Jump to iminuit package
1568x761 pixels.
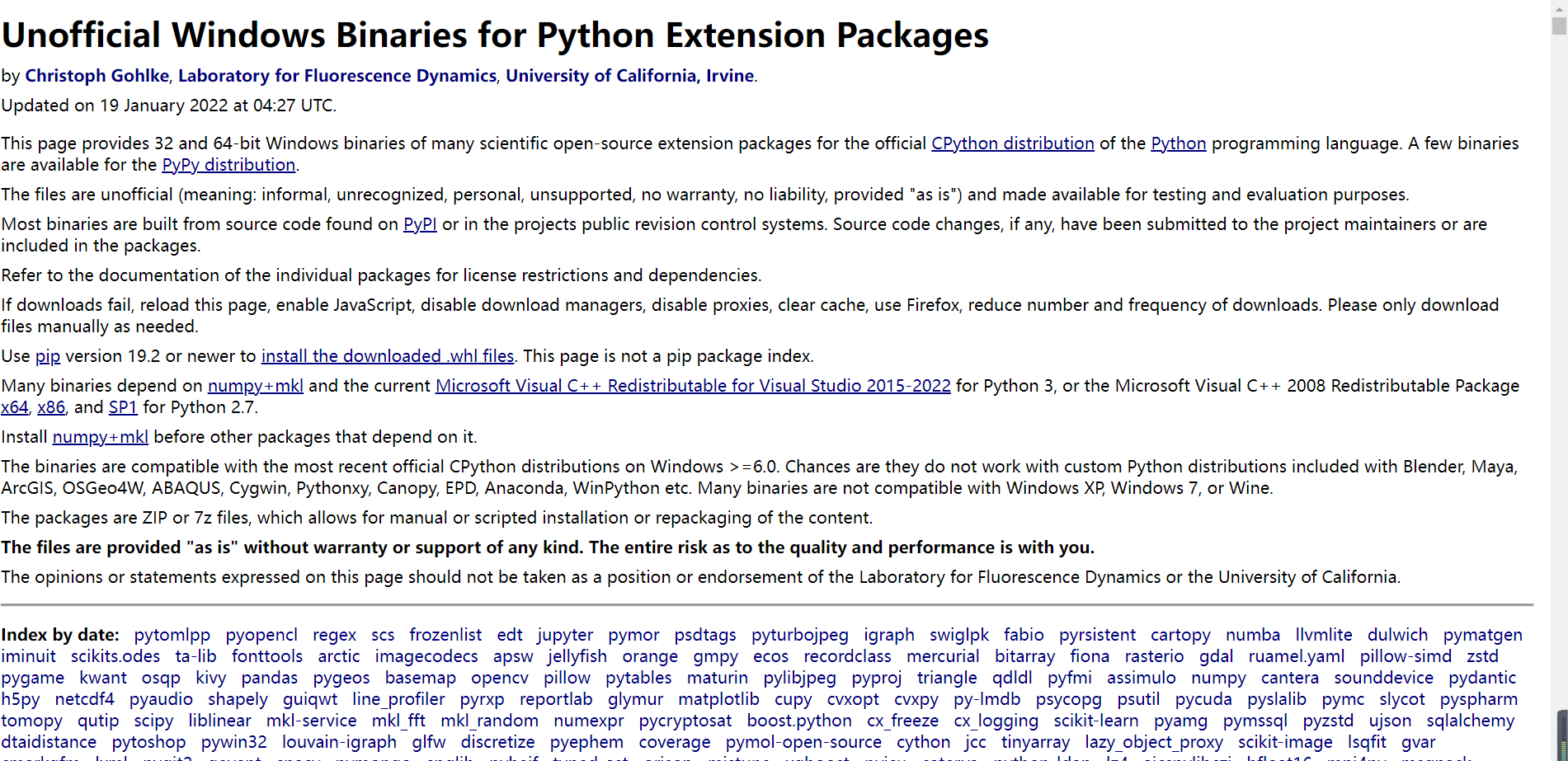(29, 656)
